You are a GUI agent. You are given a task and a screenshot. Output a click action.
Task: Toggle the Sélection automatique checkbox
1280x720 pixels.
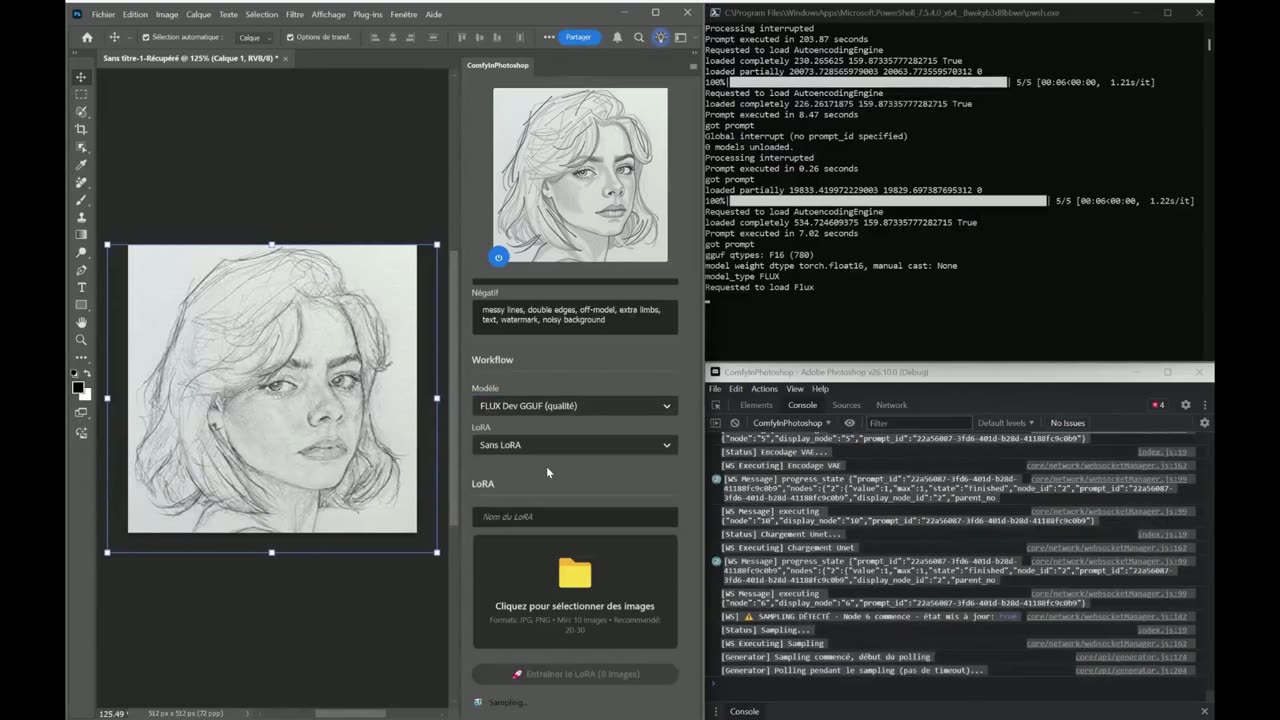coord(146,37)
